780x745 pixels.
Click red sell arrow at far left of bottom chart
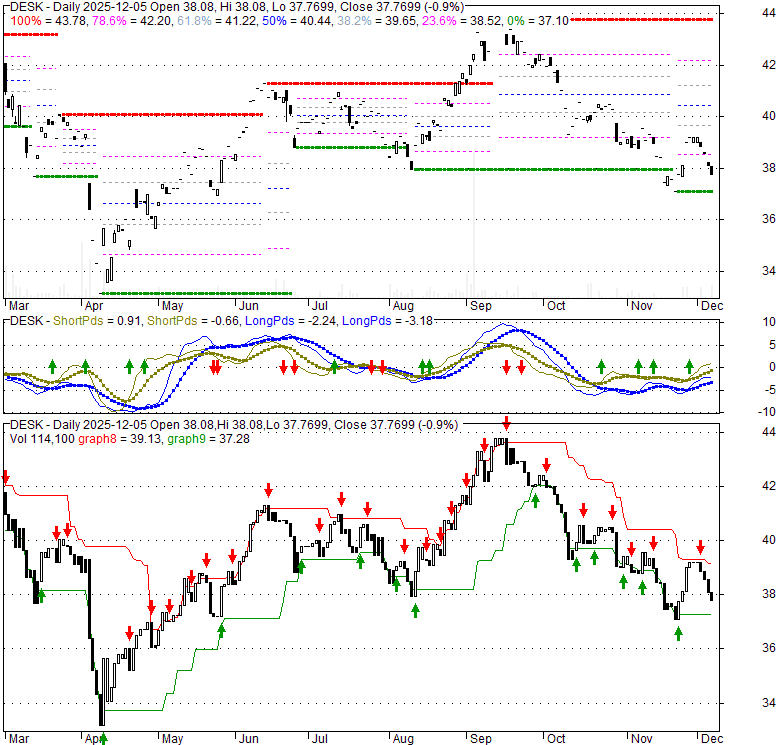[5, 478]
